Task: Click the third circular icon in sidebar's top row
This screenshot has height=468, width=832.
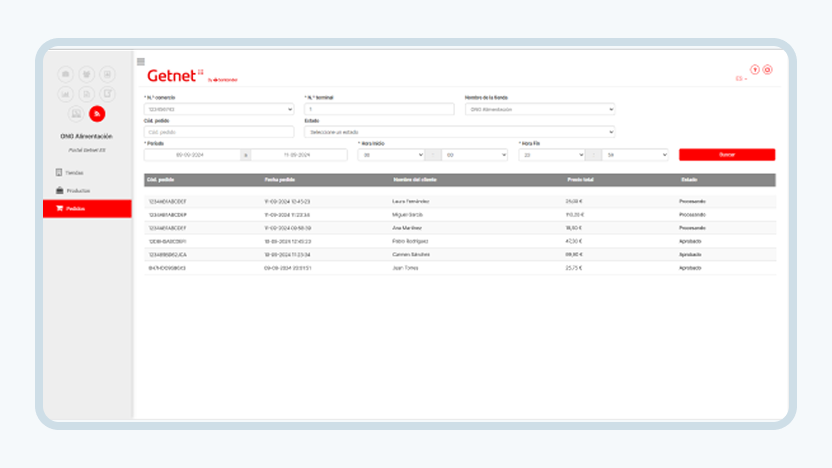Action: [x=107, y=74]
